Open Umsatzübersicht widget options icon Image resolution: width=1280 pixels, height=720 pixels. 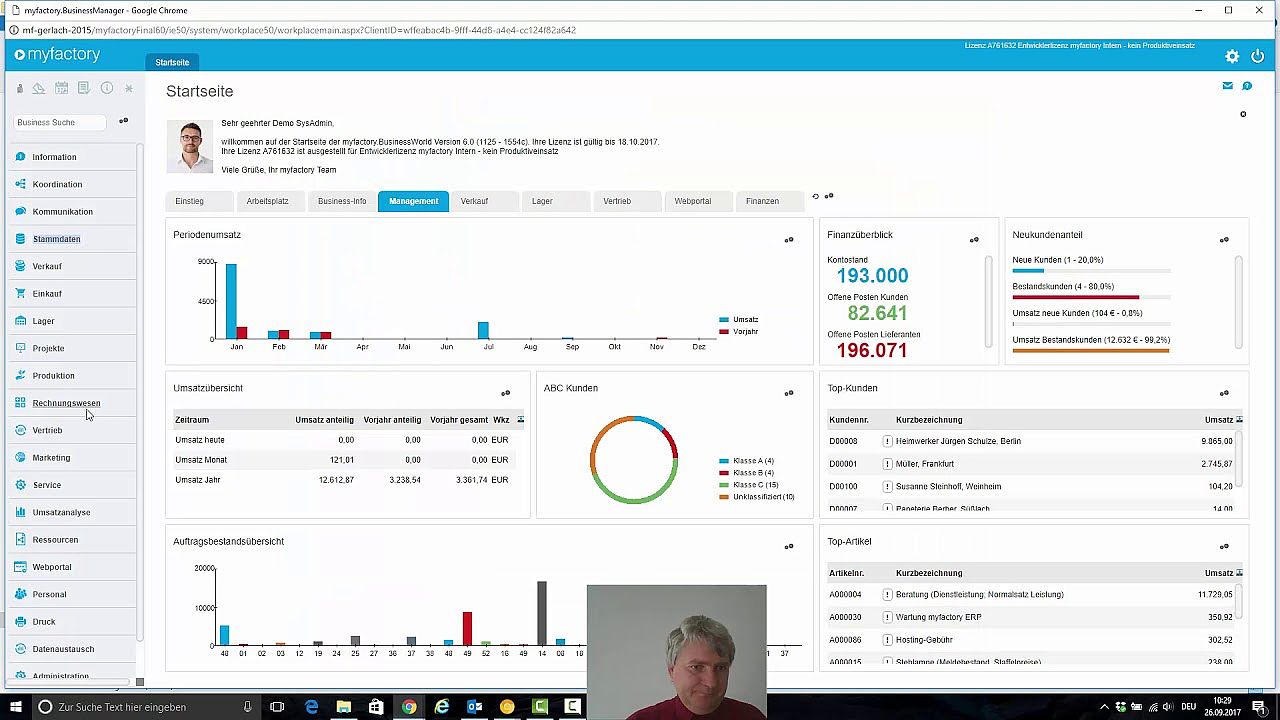[506, 393]
